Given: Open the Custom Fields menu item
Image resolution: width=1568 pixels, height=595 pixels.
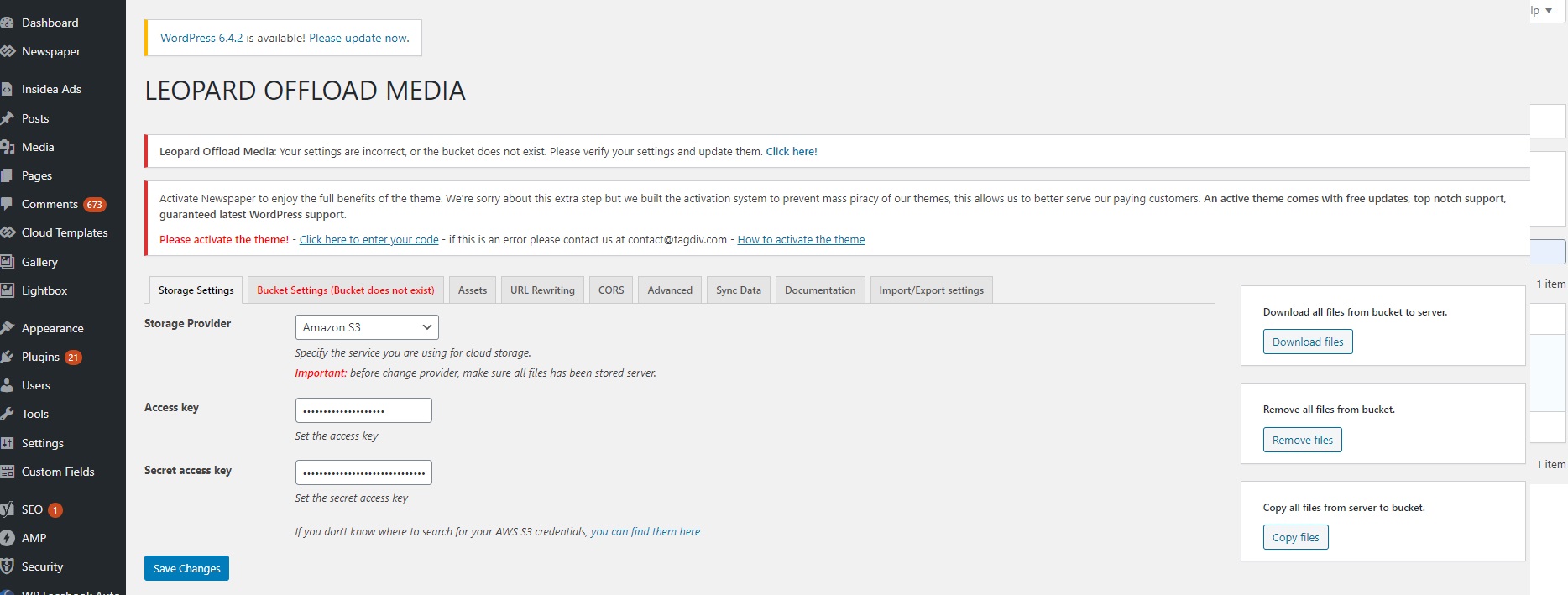Looking at the screenshot, I should click(x=63, y=472).
